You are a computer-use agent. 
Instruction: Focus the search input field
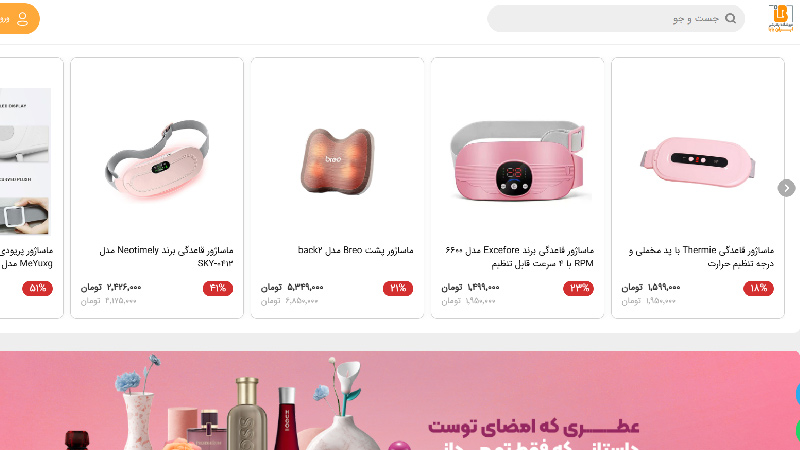click(x=616, y=19)
